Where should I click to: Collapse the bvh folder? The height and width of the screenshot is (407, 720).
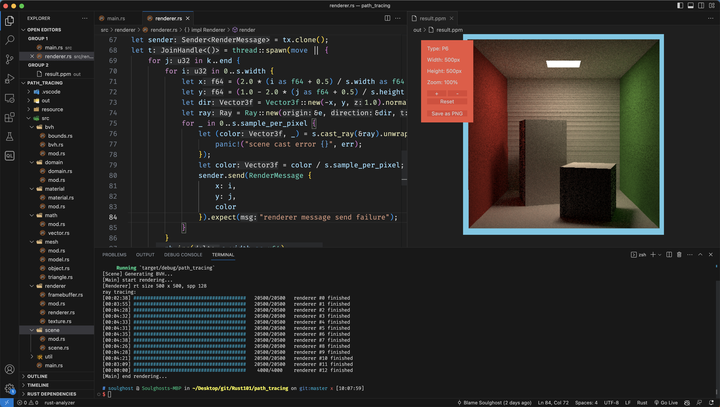point(49,127)
